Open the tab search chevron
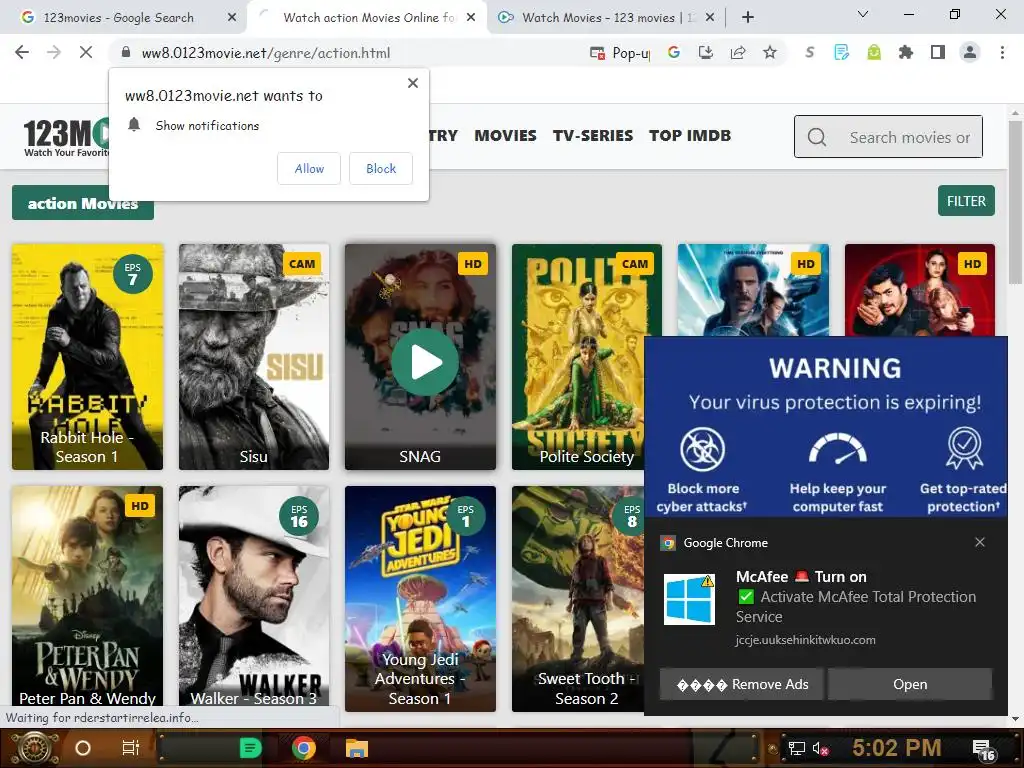This screenshot has height=768, width=1024. point(863,14)
